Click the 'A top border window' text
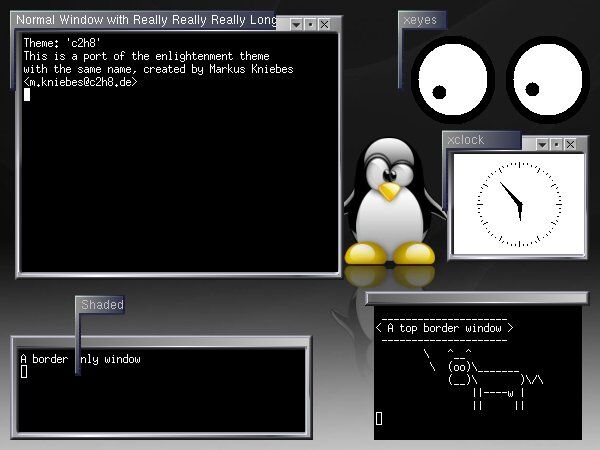 [x=444, y=328]
